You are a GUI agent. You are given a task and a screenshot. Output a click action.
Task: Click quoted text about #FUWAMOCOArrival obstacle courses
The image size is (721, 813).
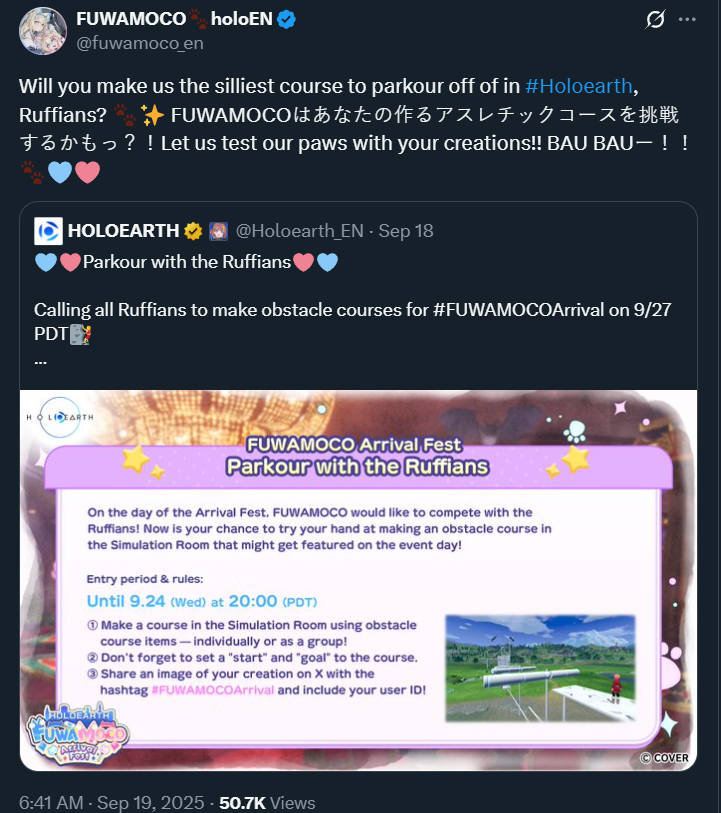tap(352, 321)
